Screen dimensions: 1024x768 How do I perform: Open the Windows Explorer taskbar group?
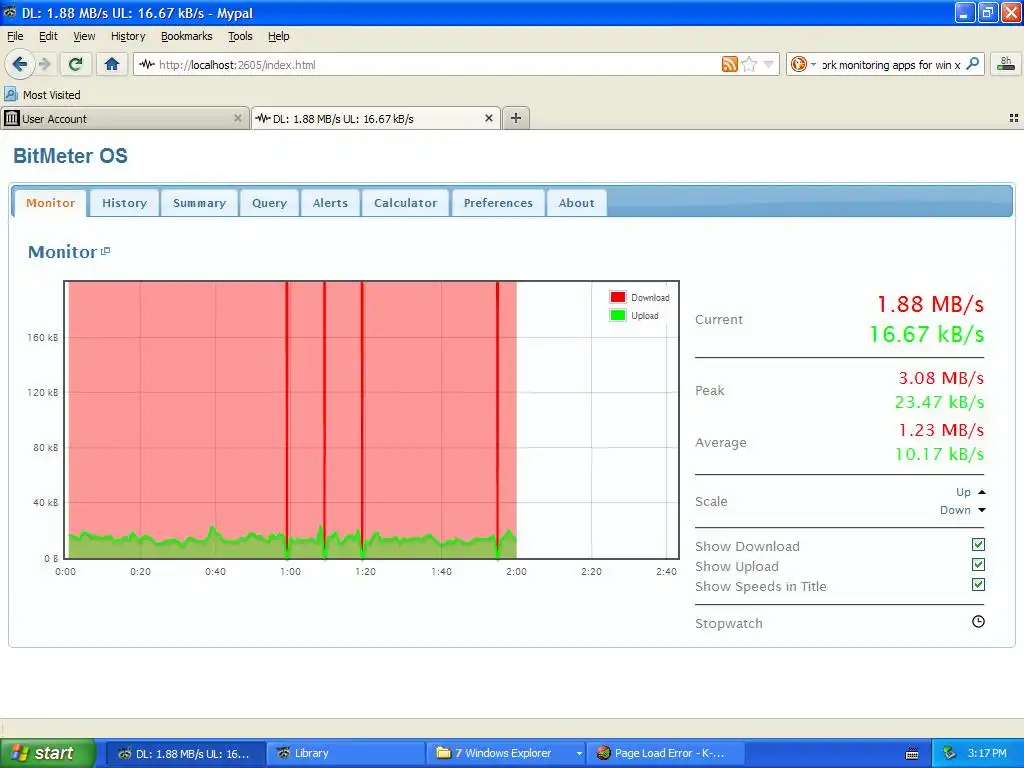click(x=503, y=753)
